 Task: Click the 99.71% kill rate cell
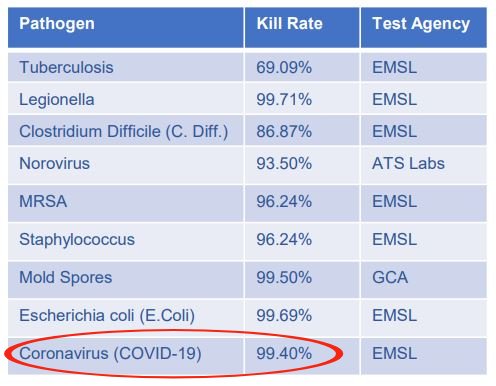302,99
